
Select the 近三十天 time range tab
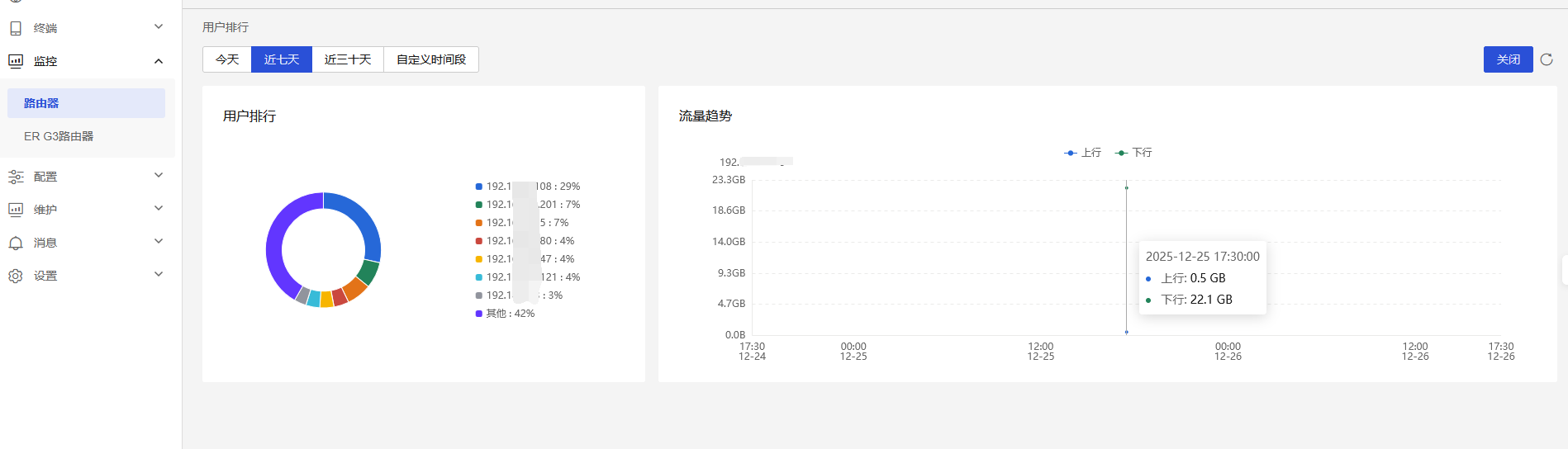348,59
